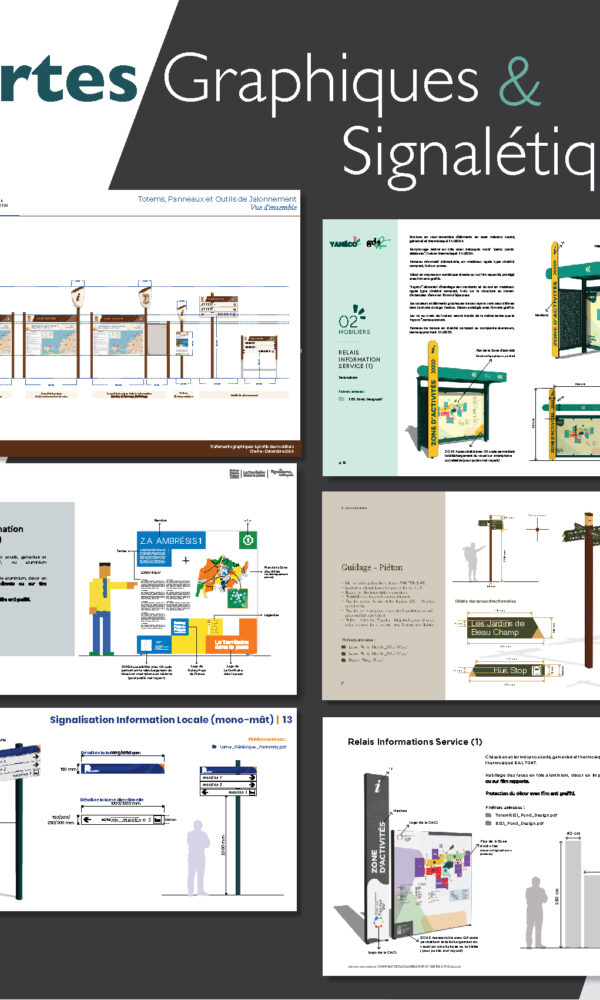Click the "Les Jardins de Beau Champ" sign
The image size is (600, 1000).
pyautogui.click(x=507, y=628)
